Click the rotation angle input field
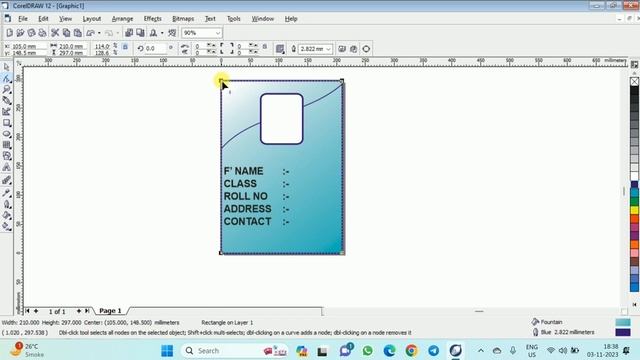Screen dimensions: 640x360 pos(156,49)
